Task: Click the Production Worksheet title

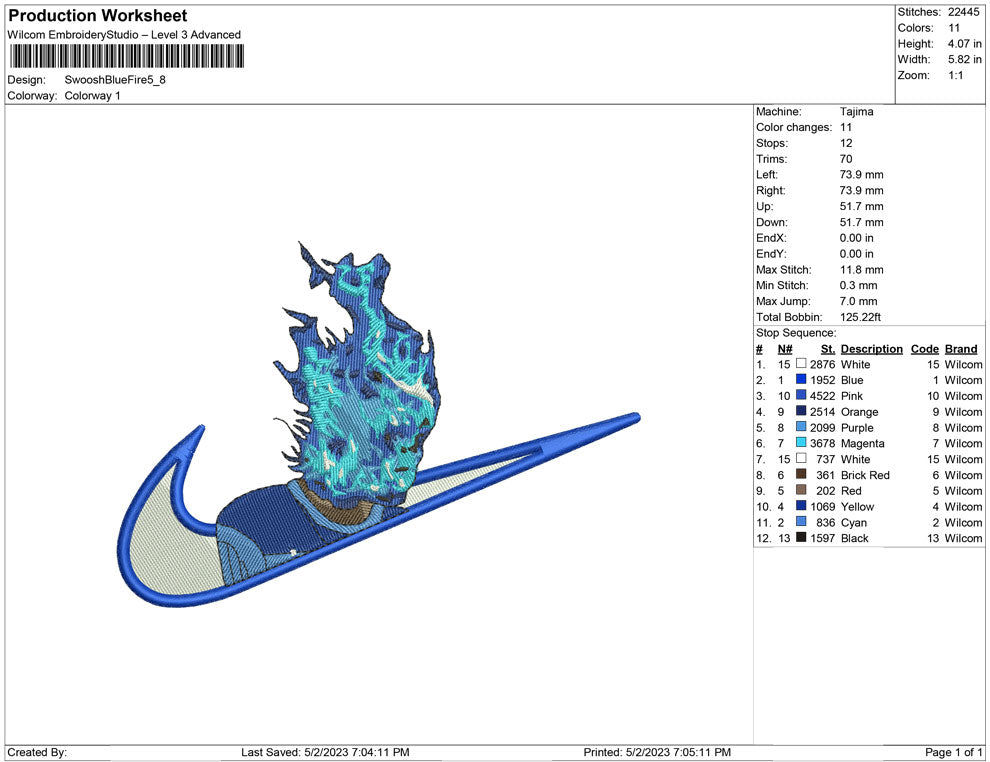Action: tap(97, 16)
